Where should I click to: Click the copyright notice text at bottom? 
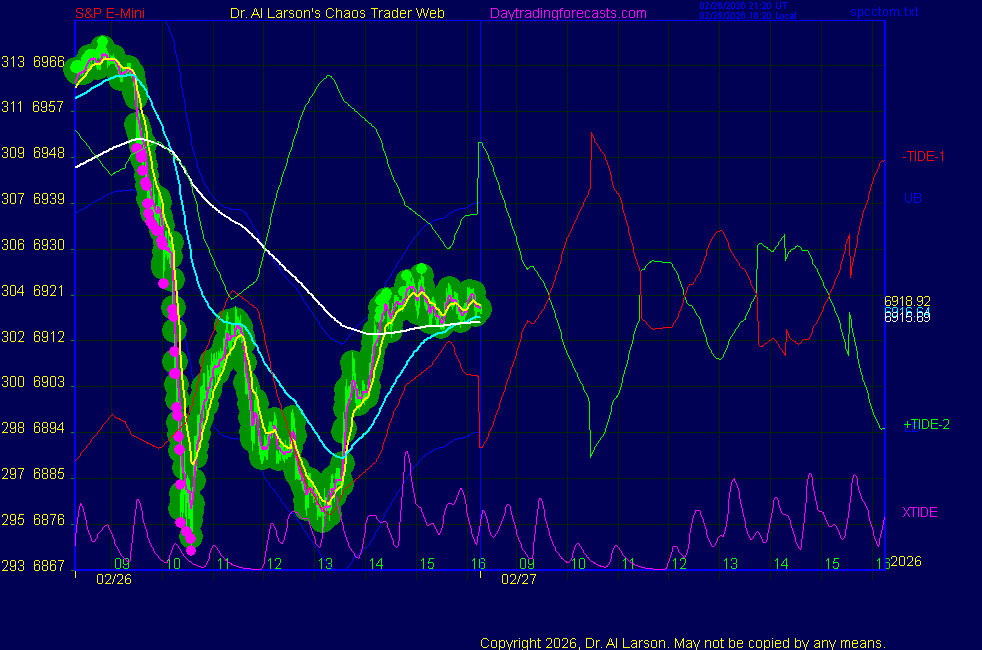683,643
